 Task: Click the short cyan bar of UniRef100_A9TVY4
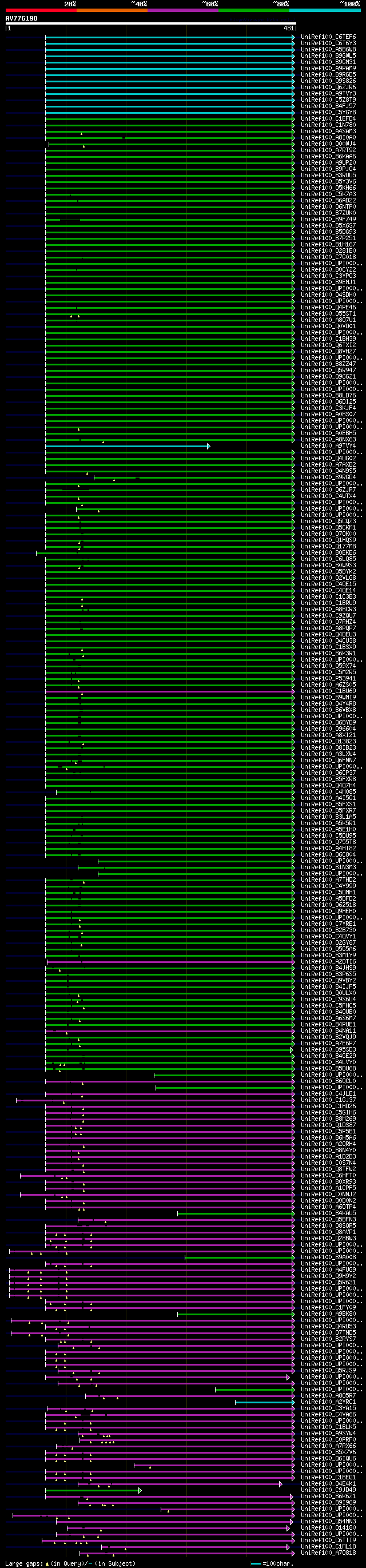point(128,447)
